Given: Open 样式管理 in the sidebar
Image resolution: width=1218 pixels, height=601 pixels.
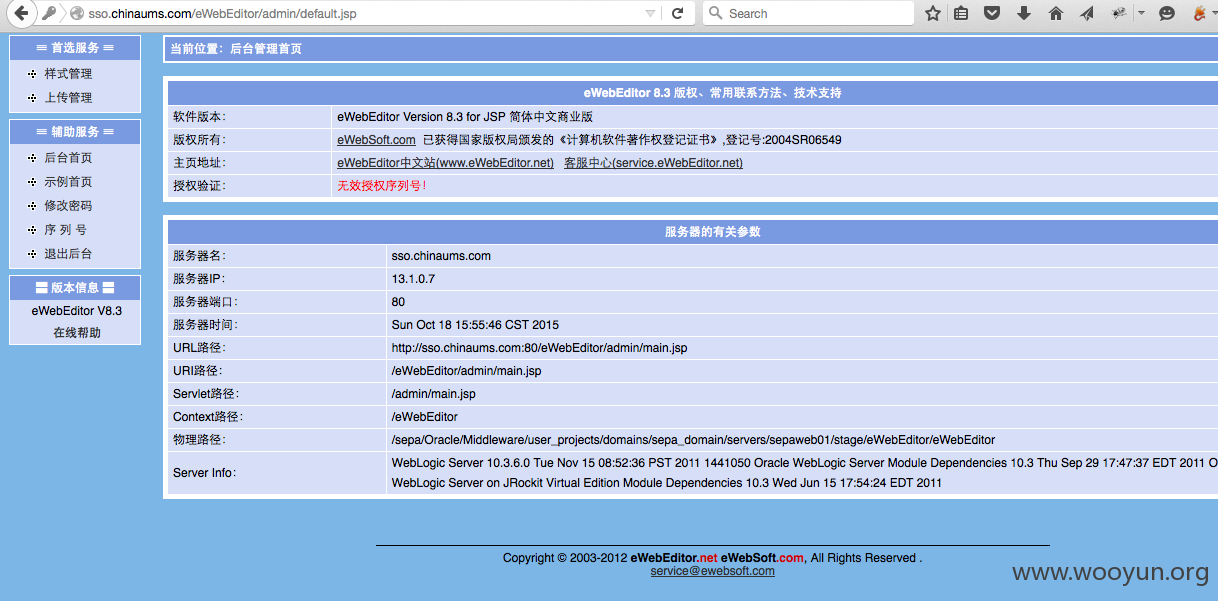Looking at the screenshot, I should [68, 74].
